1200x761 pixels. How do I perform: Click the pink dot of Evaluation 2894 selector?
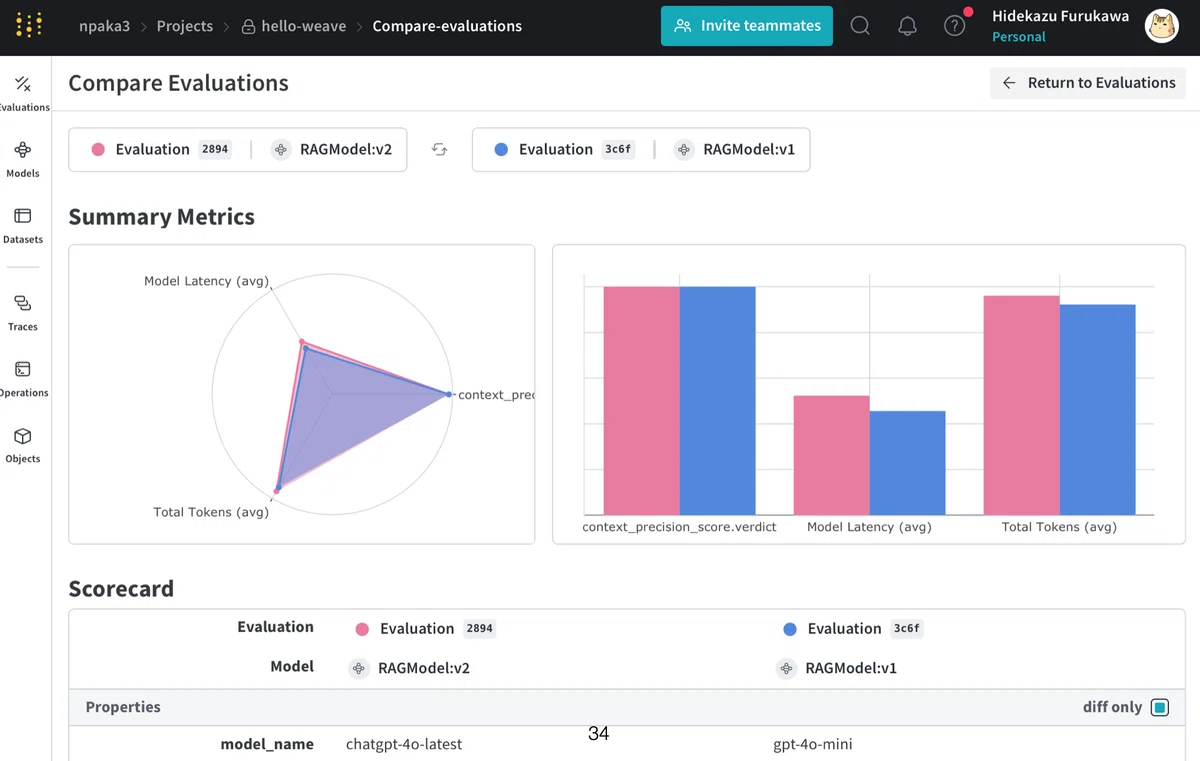pos(98,149)
